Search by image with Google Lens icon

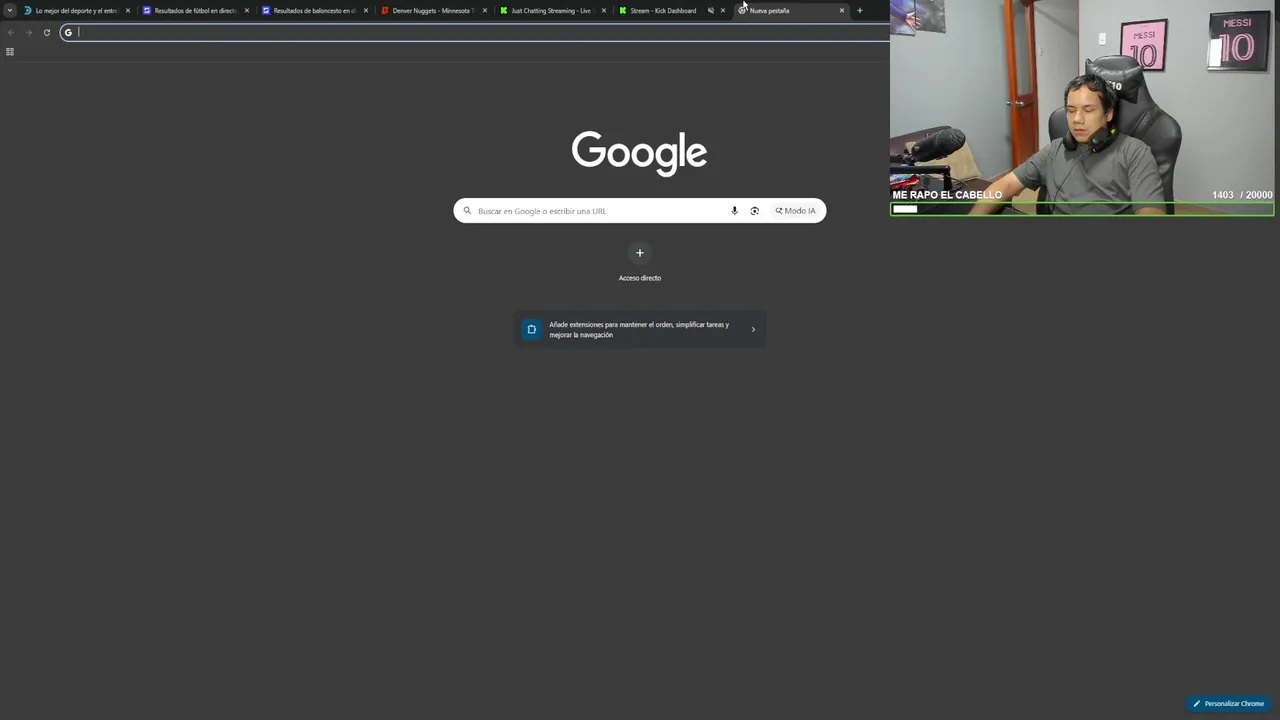pos(755,211)
